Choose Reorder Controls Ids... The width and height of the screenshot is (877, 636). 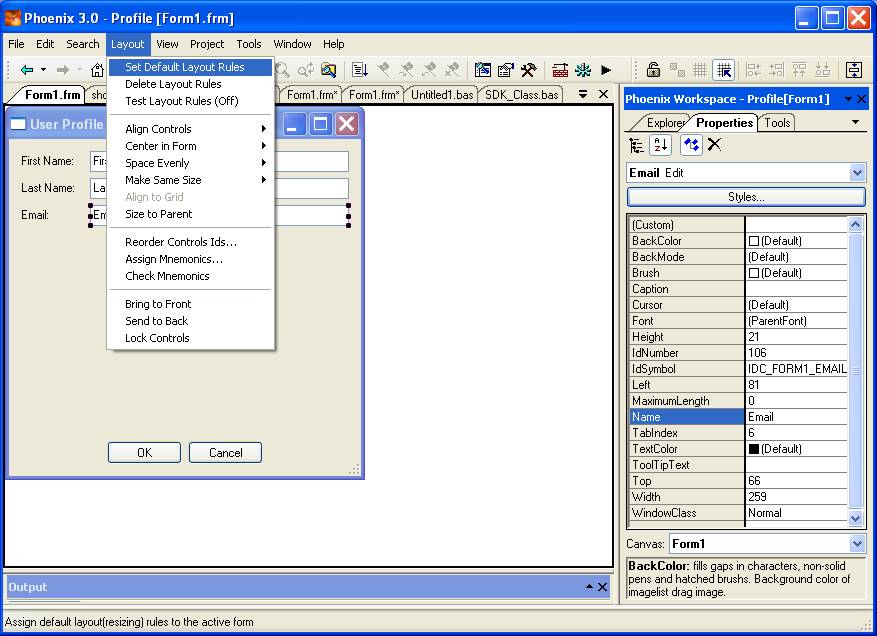pyautogui.click(x=190, y=242)
